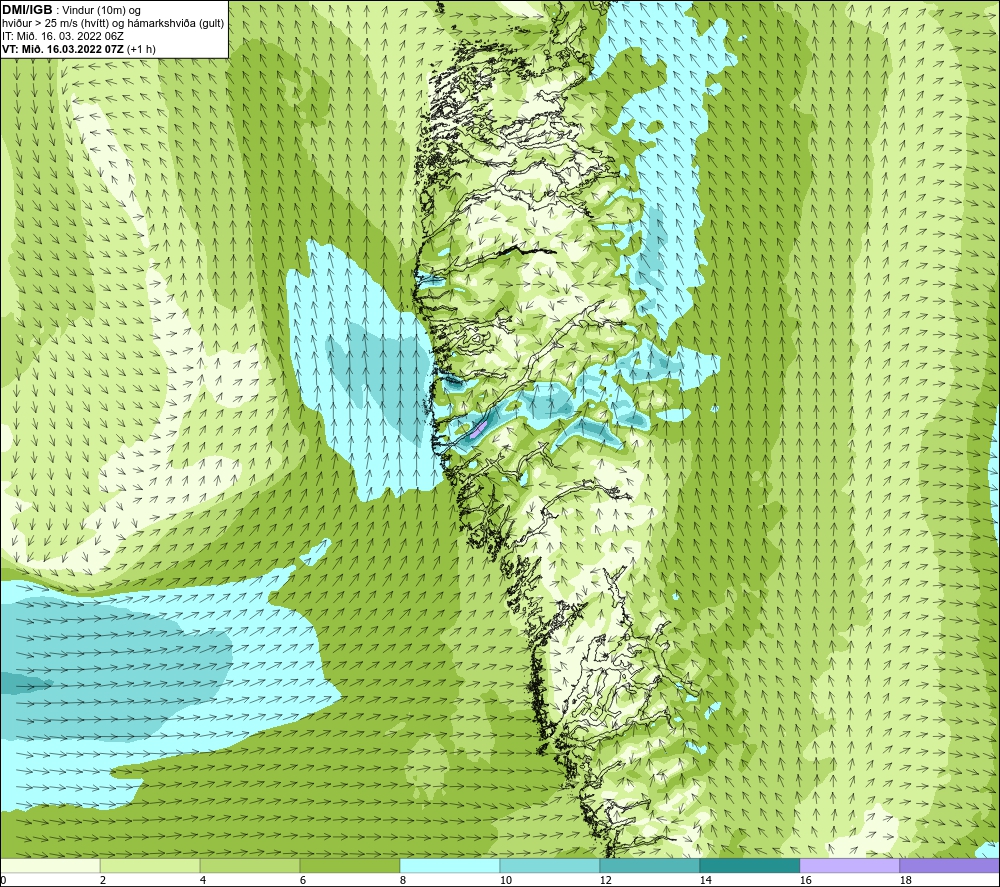Click the legend label '4'
Image resolution: width=1000 pixels, height=887 pixels.
pyautogui.click(x=203, y=880)
